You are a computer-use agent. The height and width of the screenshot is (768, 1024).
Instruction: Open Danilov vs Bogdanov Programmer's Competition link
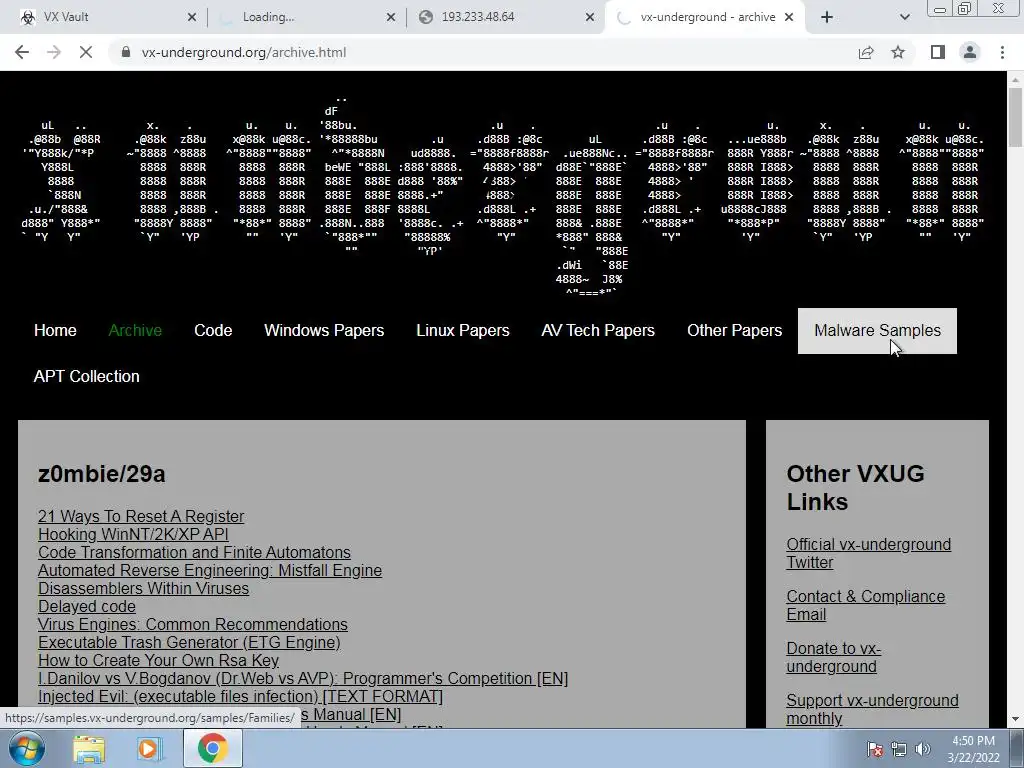tap(303, 679)
